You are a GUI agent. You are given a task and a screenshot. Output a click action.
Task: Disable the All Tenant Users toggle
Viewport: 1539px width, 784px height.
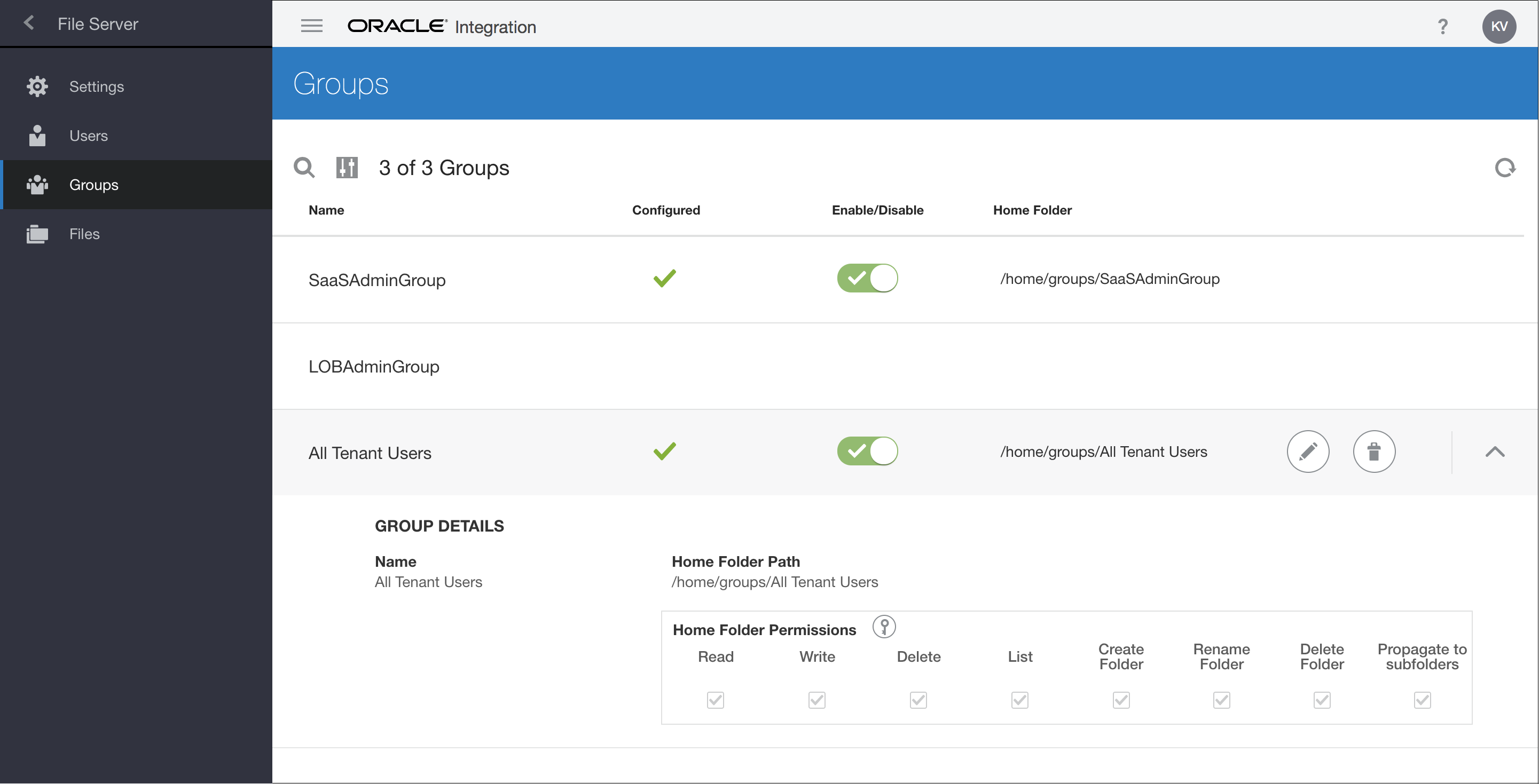tap(867, 452)
